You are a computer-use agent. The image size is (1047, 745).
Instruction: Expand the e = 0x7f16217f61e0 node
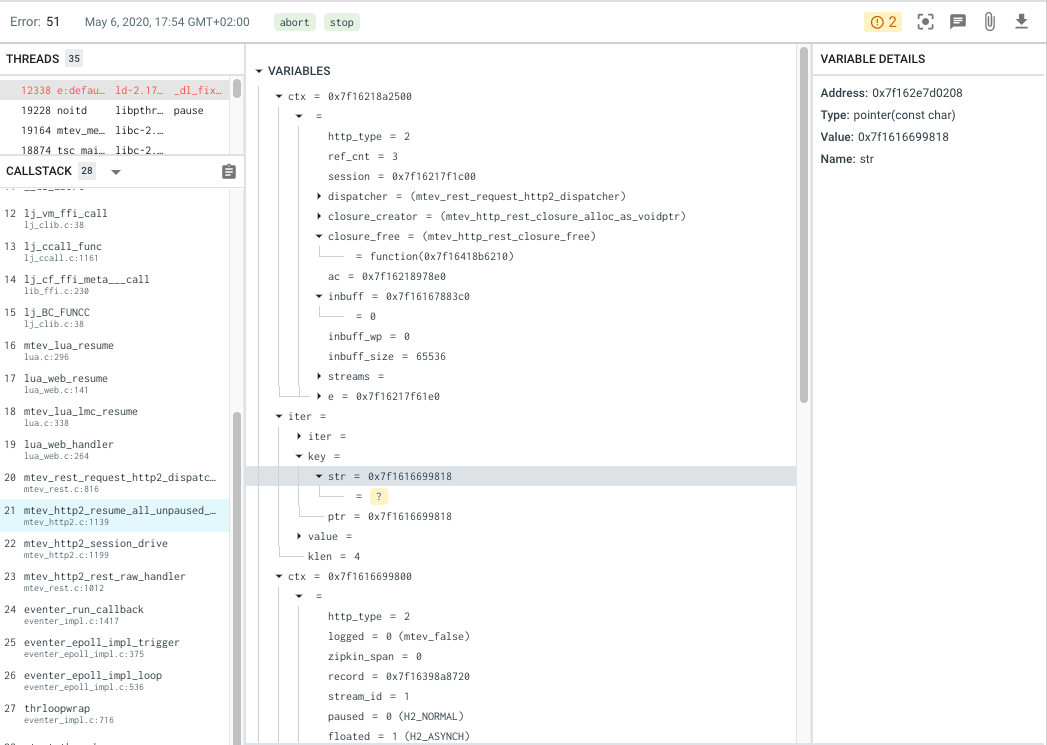pos(319,397)
